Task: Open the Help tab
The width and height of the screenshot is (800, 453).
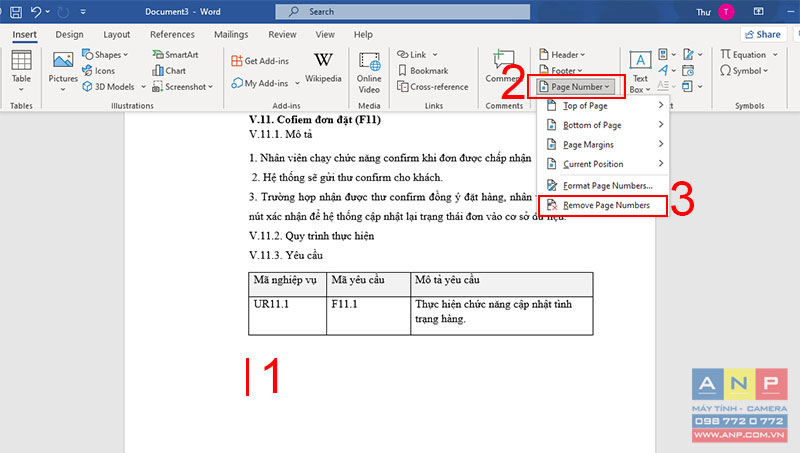Action: pos(363,34)
